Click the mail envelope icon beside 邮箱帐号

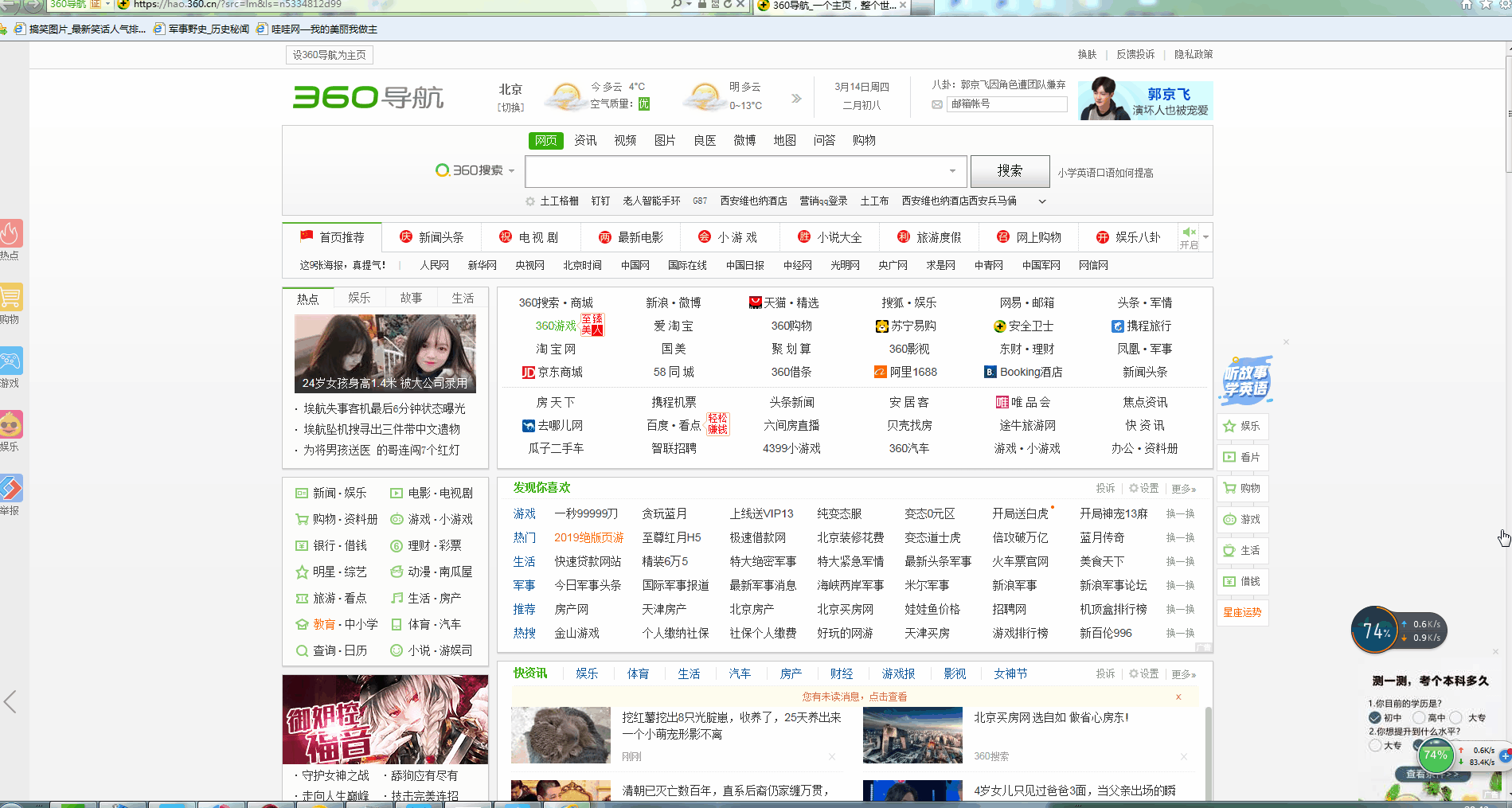click(937, 104)
